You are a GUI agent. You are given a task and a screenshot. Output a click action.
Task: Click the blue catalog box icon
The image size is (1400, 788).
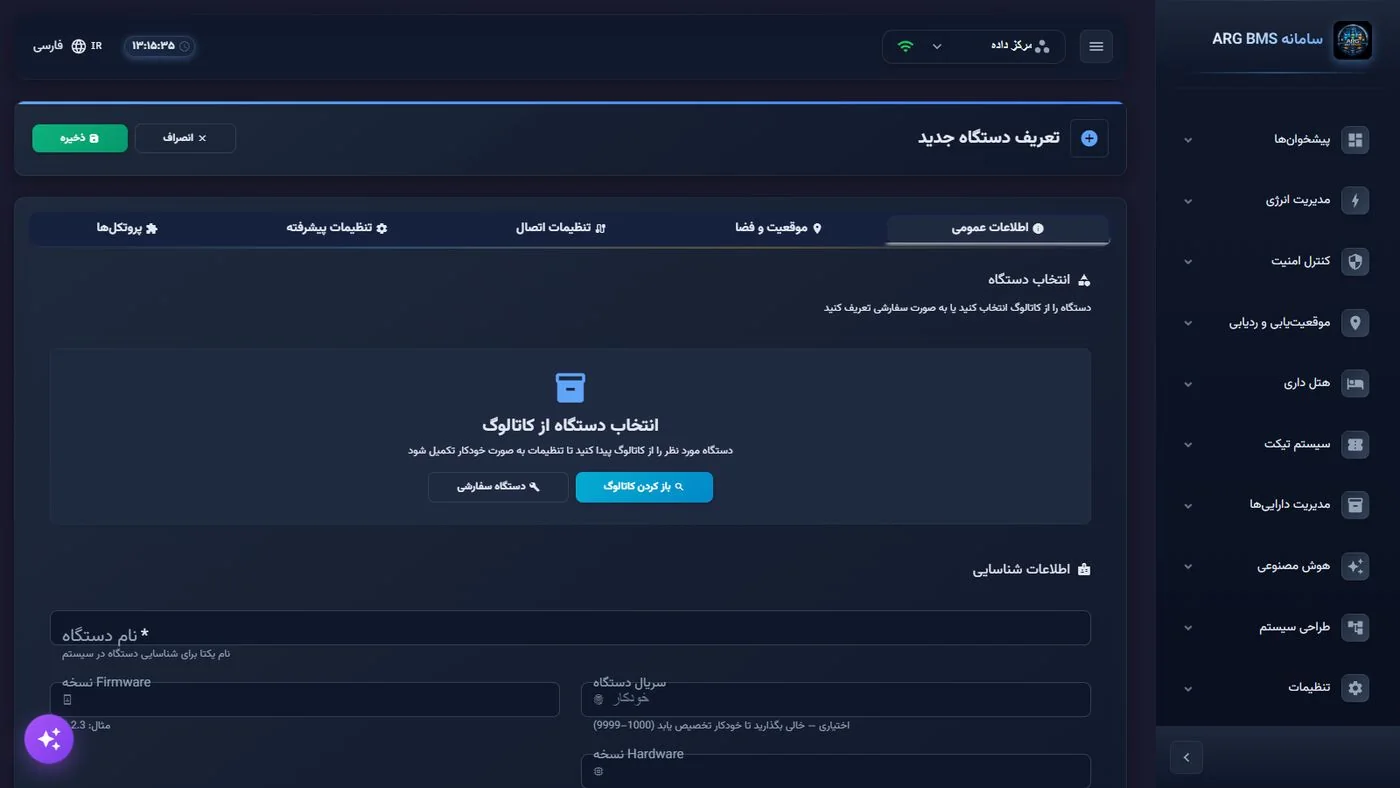(x=570, y=388)
